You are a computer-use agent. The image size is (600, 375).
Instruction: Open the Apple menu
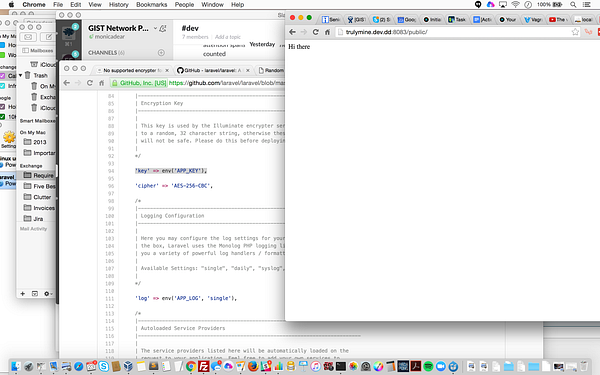pos(11,5)
